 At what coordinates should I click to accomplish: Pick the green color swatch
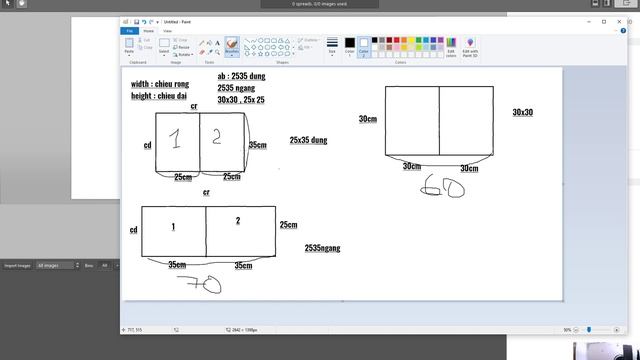point(419,40)
